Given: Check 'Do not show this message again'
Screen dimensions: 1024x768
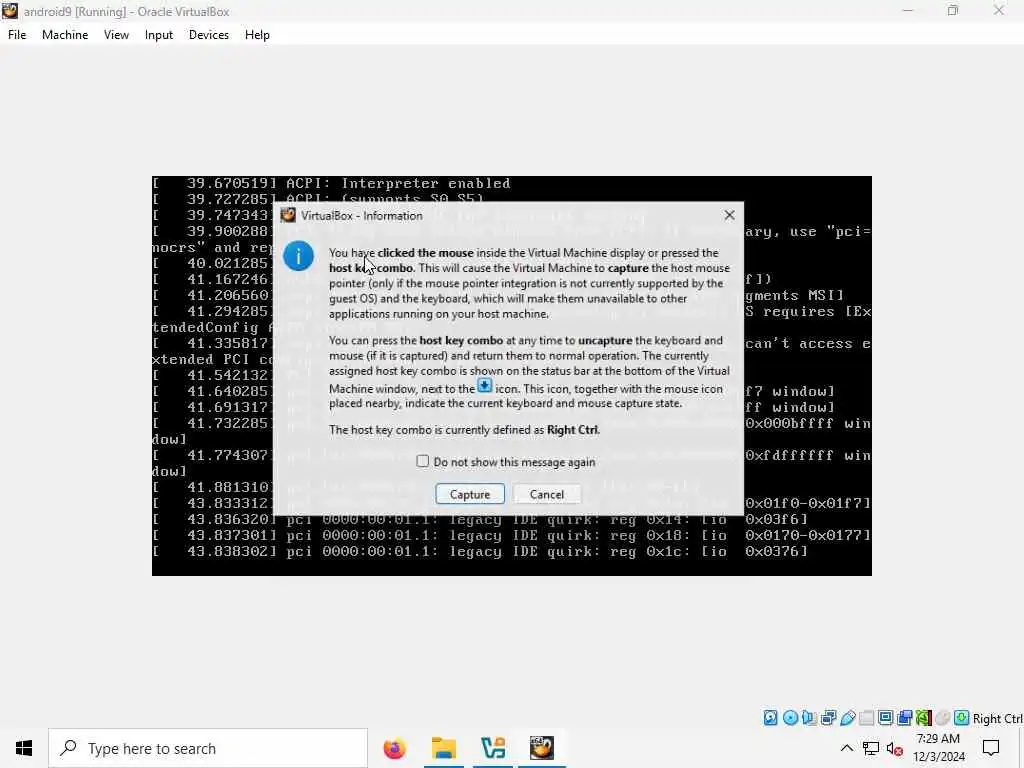Looking at the screenshot, I should (423, 461).
